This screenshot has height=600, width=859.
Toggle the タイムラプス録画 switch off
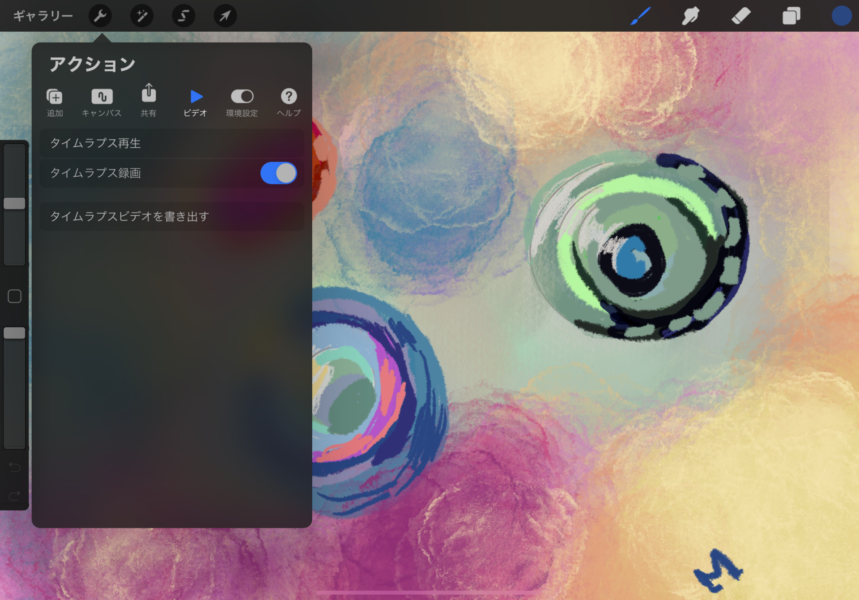click(279, 173)
